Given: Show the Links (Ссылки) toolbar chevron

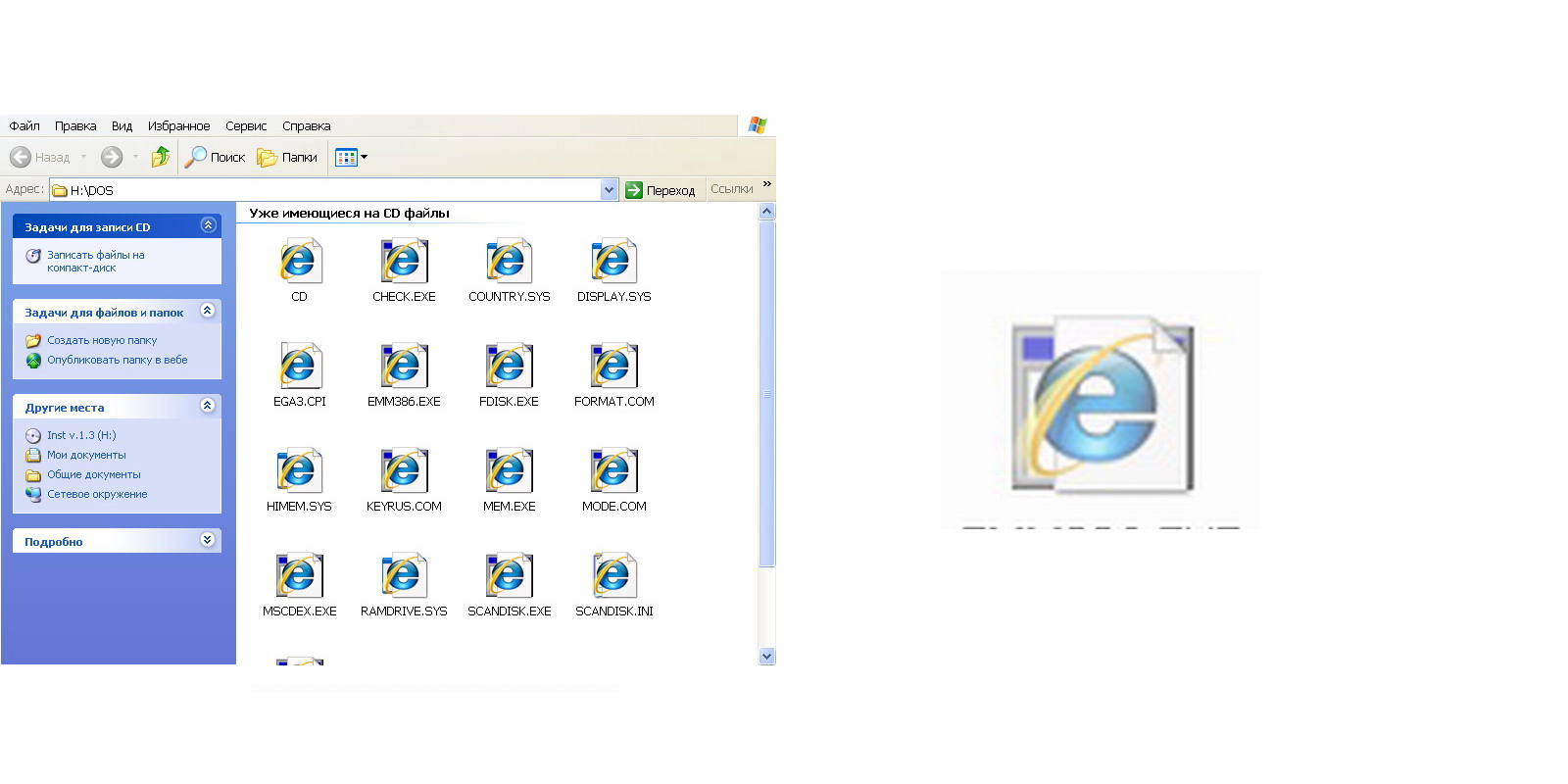Looking at the screenshot, I should pyautogui.click(x=767, y=184).
